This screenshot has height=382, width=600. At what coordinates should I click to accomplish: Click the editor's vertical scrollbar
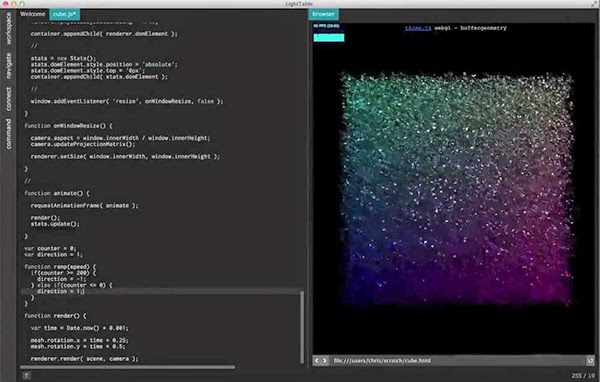pos(302,327)
